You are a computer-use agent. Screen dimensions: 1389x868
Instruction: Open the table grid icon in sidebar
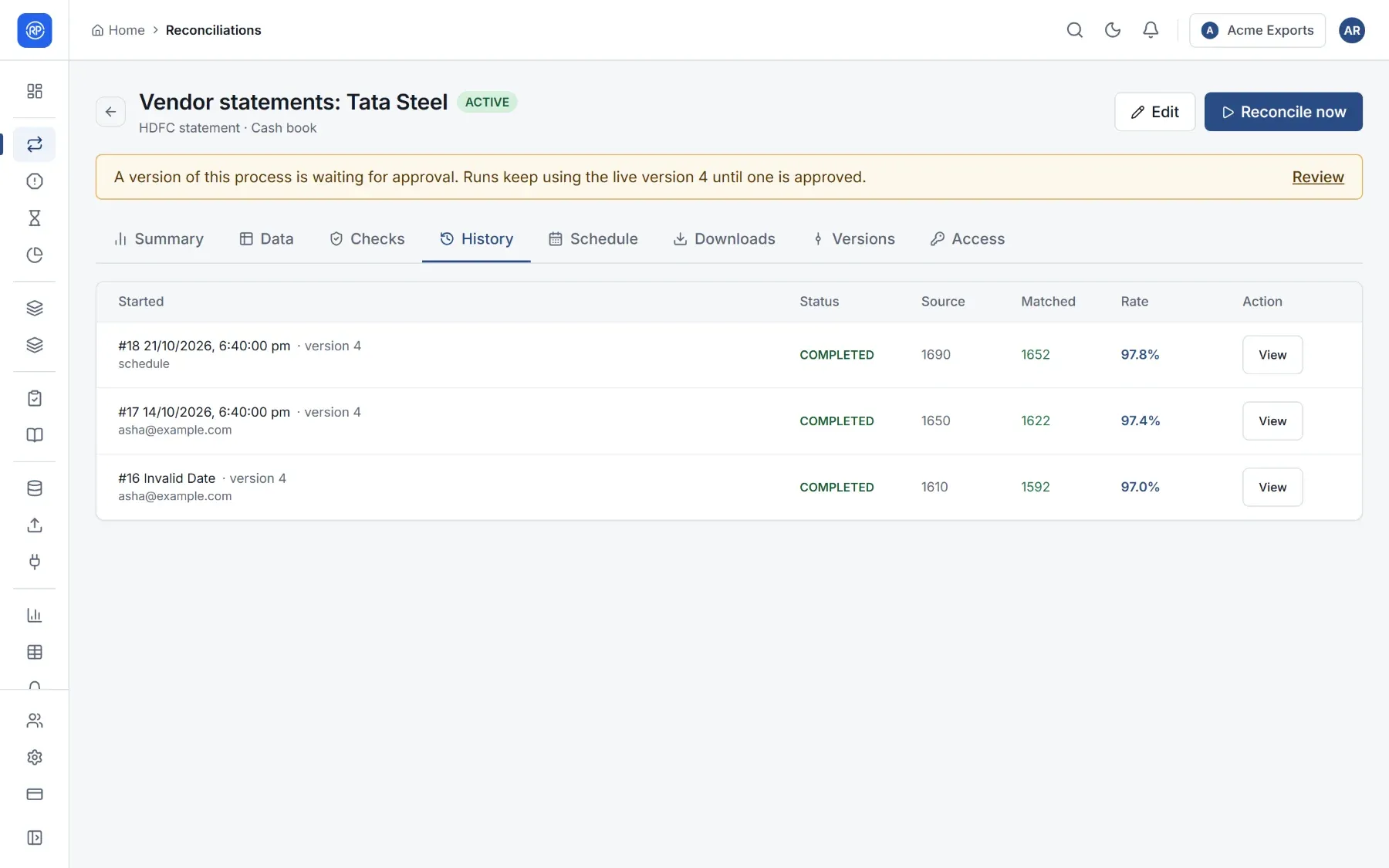(x=35, y=652)
